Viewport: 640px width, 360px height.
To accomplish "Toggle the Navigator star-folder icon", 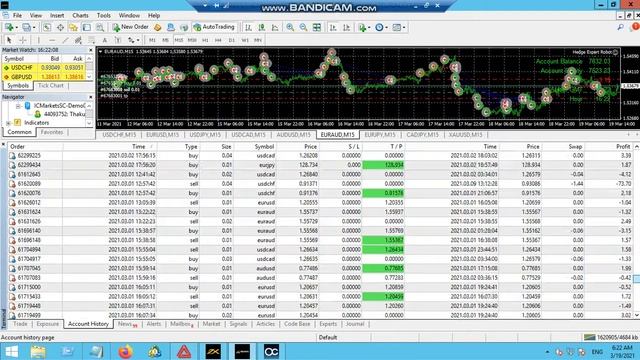I will click(x=73, y=27).
